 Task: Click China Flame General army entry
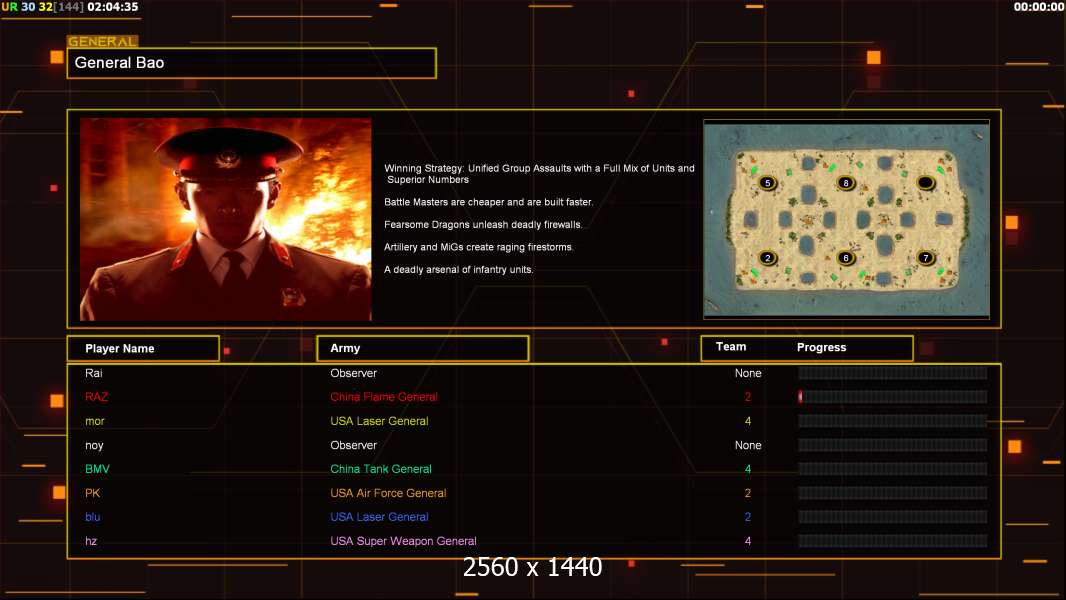(384, 397)
